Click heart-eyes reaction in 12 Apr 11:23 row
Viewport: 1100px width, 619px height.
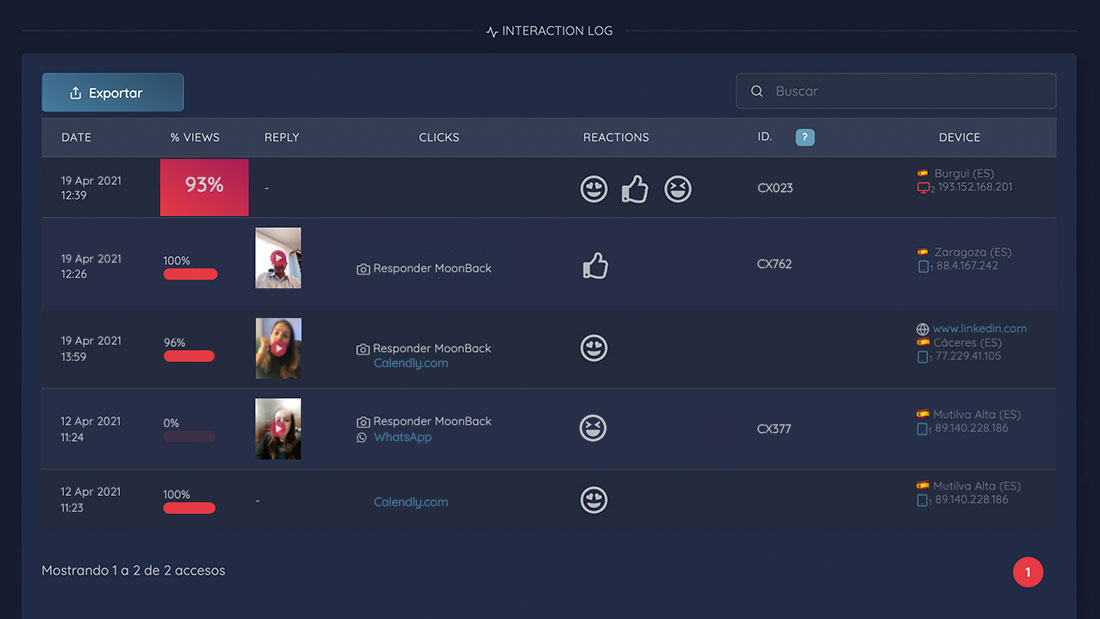593,500
